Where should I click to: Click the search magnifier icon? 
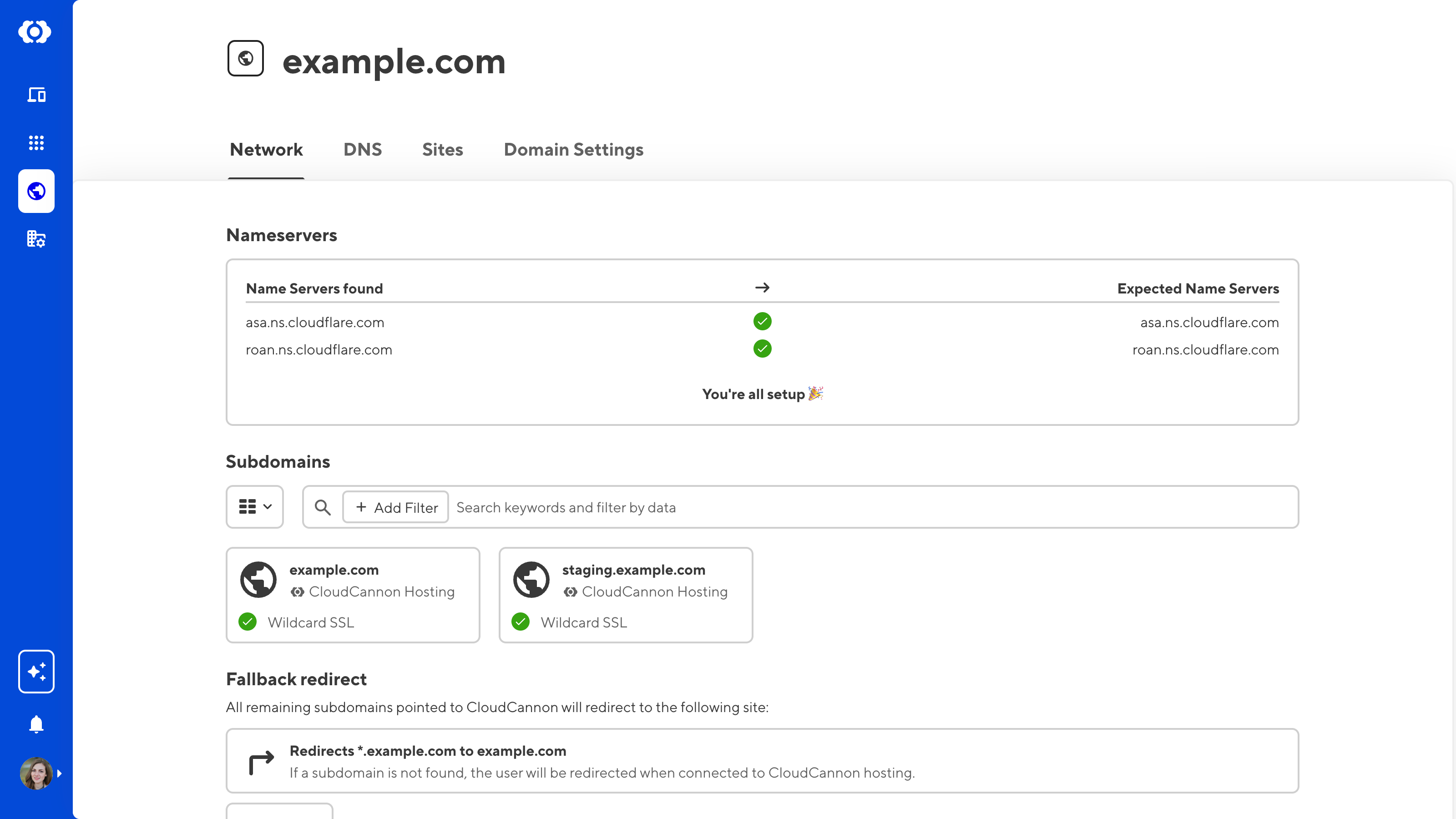323,507
